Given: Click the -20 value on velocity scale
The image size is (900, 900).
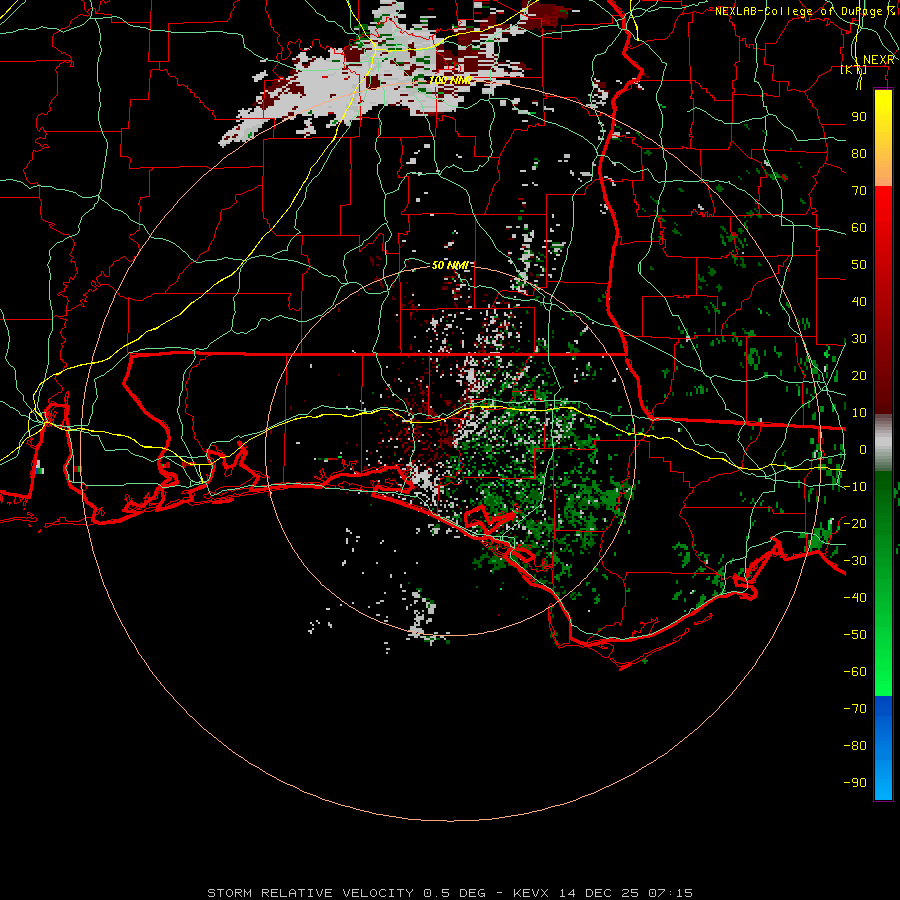Looking at the screenshot, I should (x=855, y=523).
